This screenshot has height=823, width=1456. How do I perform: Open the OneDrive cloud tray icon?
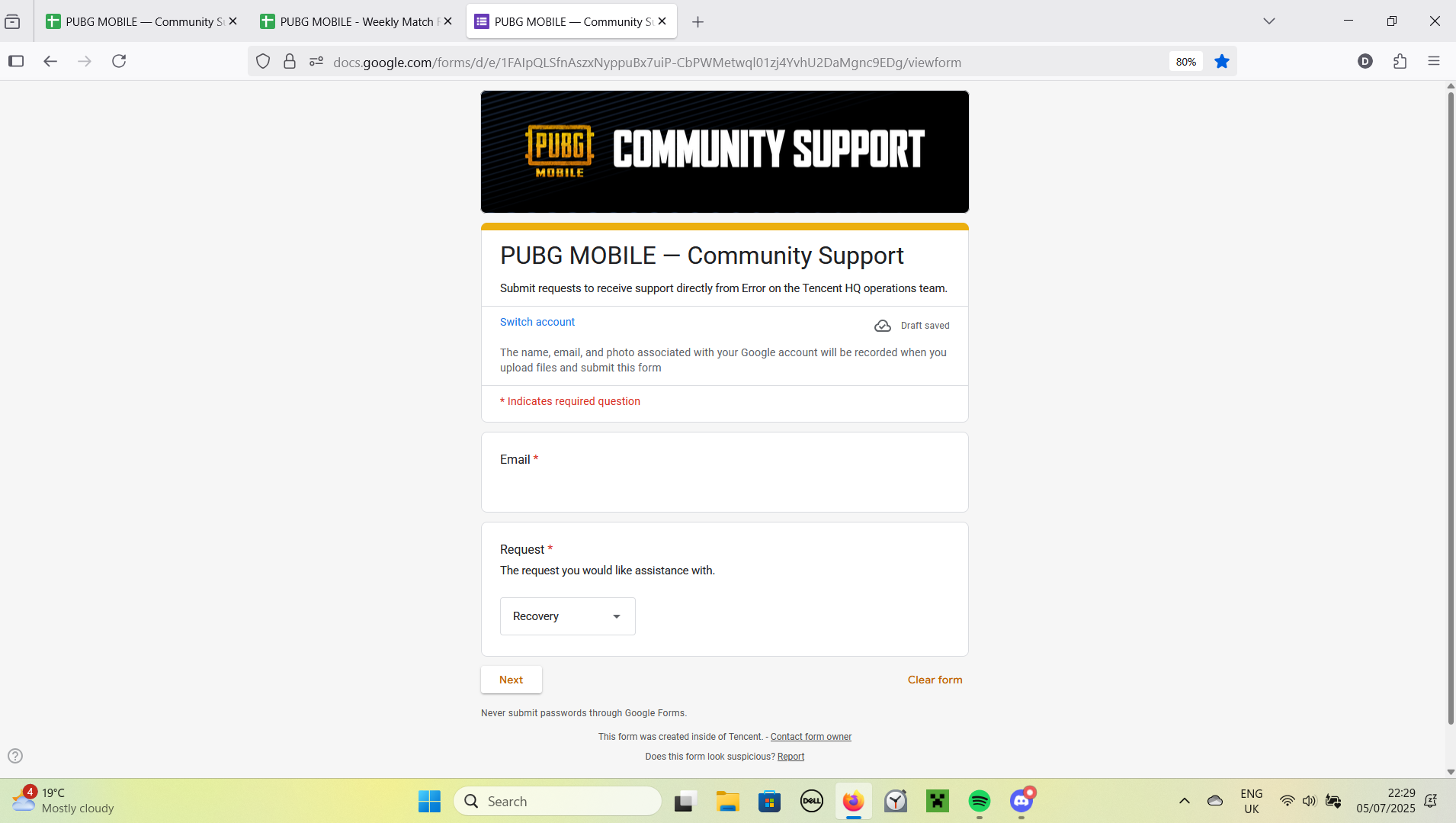pyautogui.click(x=1215, y=801)
